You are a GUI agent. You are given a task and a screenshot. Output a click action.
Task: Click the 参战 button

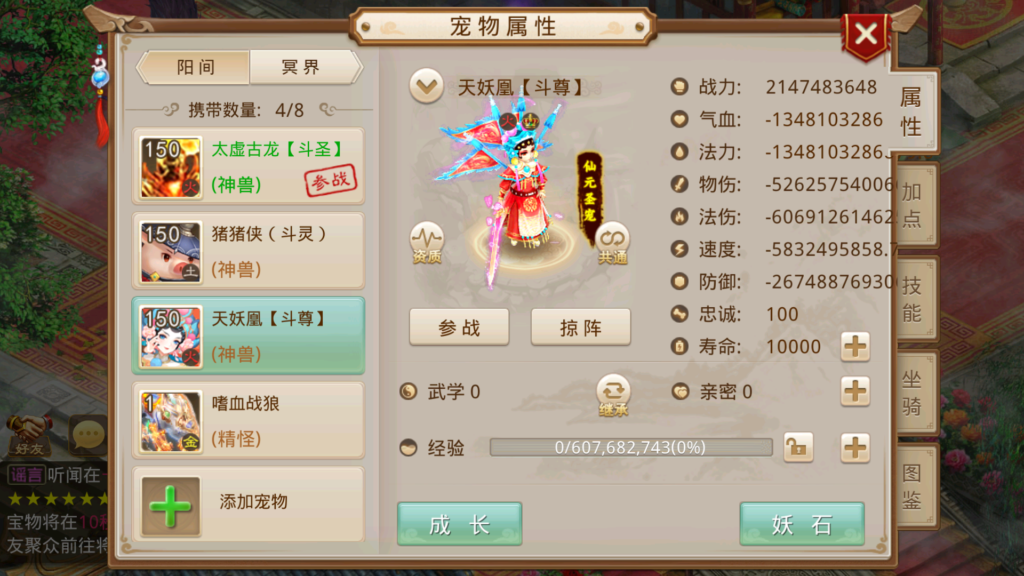click(x=459, y=327)
